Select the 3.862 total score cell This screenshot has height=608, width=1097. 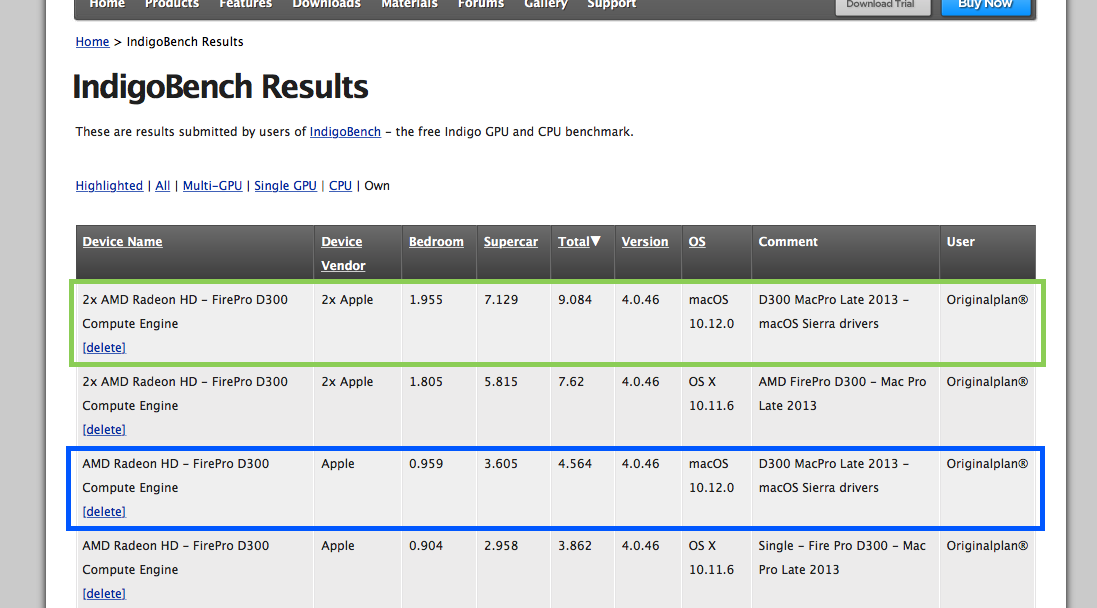[575, 545]
